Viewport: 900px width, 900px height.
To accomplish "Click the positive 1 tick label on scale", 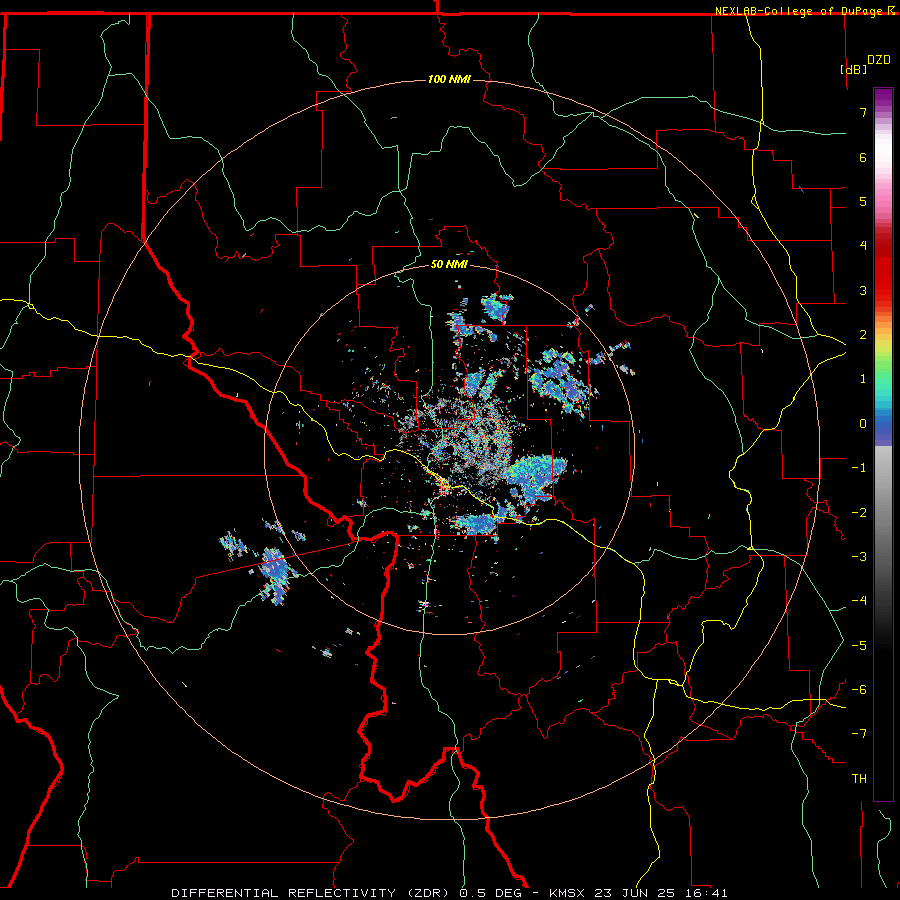I will tap(863, 379).
